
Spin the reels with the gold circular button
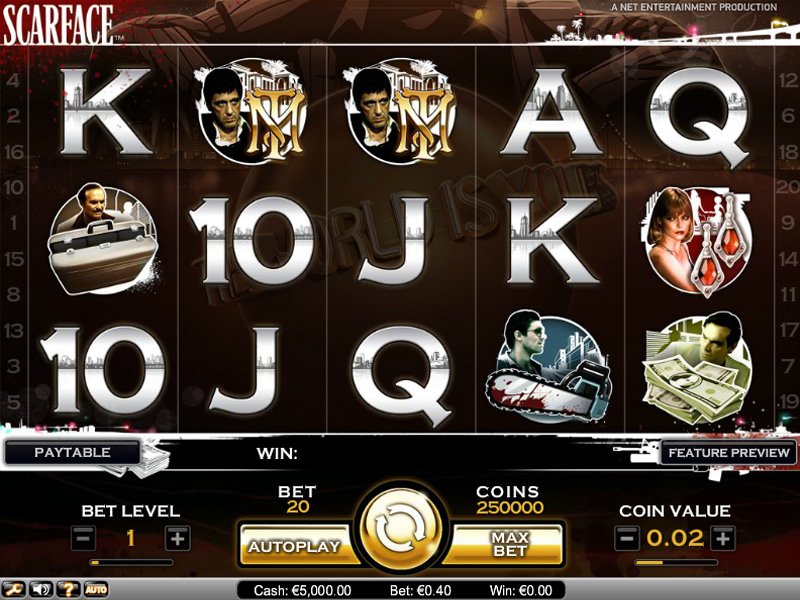(401, 531)
